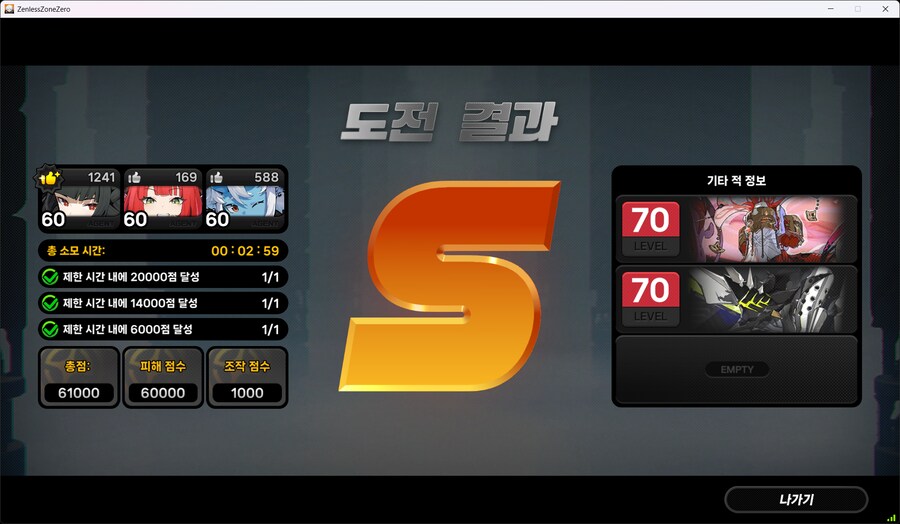Image resolution: width=900 pixels, height=524 pixels.
Task: Click the 피해 점수 60000 score box
Action: (x=163, y=377)
